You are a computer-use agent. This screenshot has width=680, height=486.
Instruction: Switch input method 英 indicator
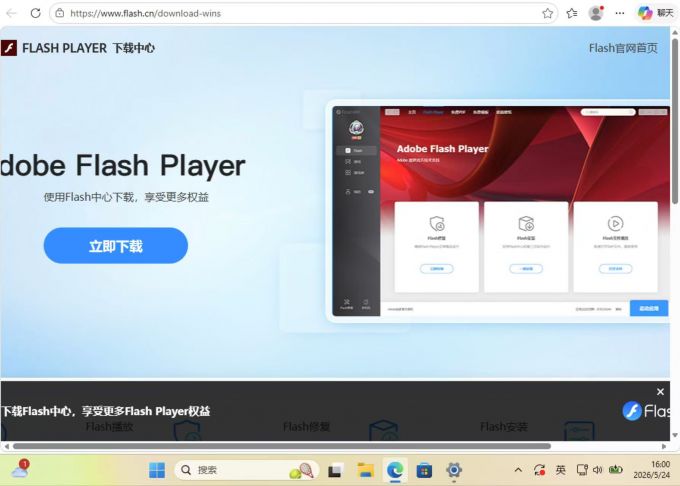(560, 470)
